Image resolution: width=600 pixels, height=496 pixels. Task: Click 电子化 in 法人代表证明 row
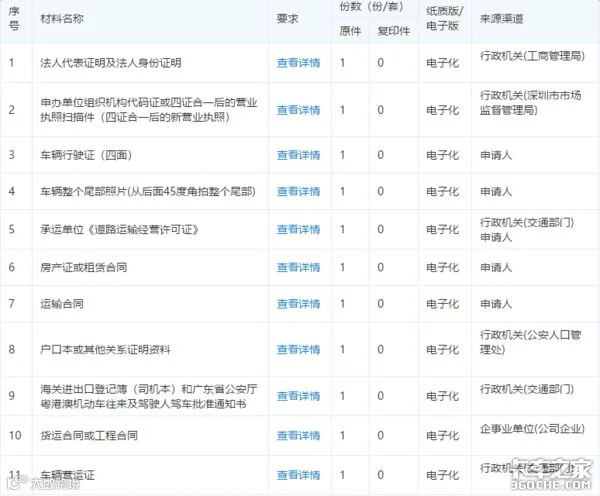(442, 63)
